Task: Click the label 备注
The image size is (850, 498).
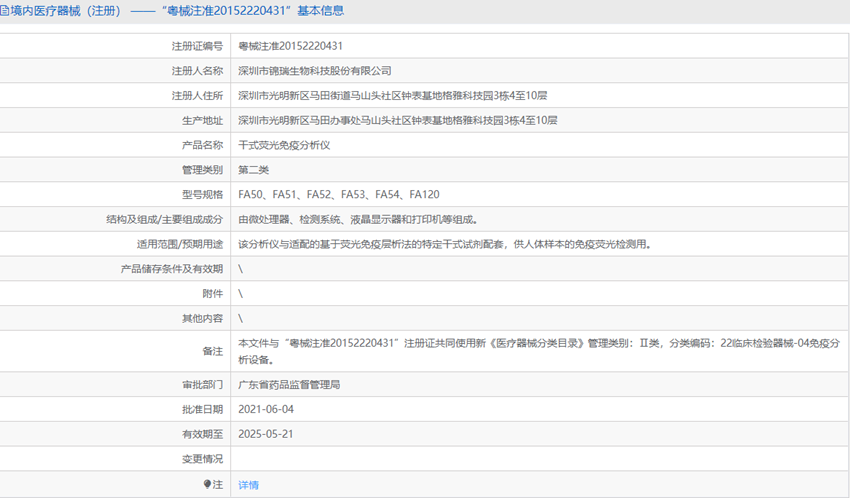Action: (x=212, y=351)
